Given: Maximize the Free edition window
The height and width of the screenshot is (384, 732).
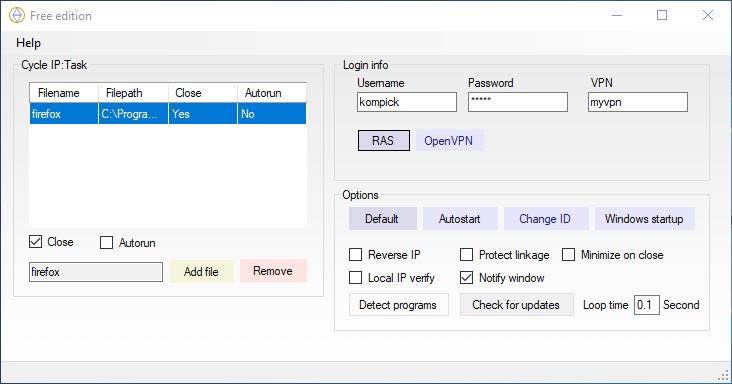Looking at the screenshot, I should pos(662,15).
